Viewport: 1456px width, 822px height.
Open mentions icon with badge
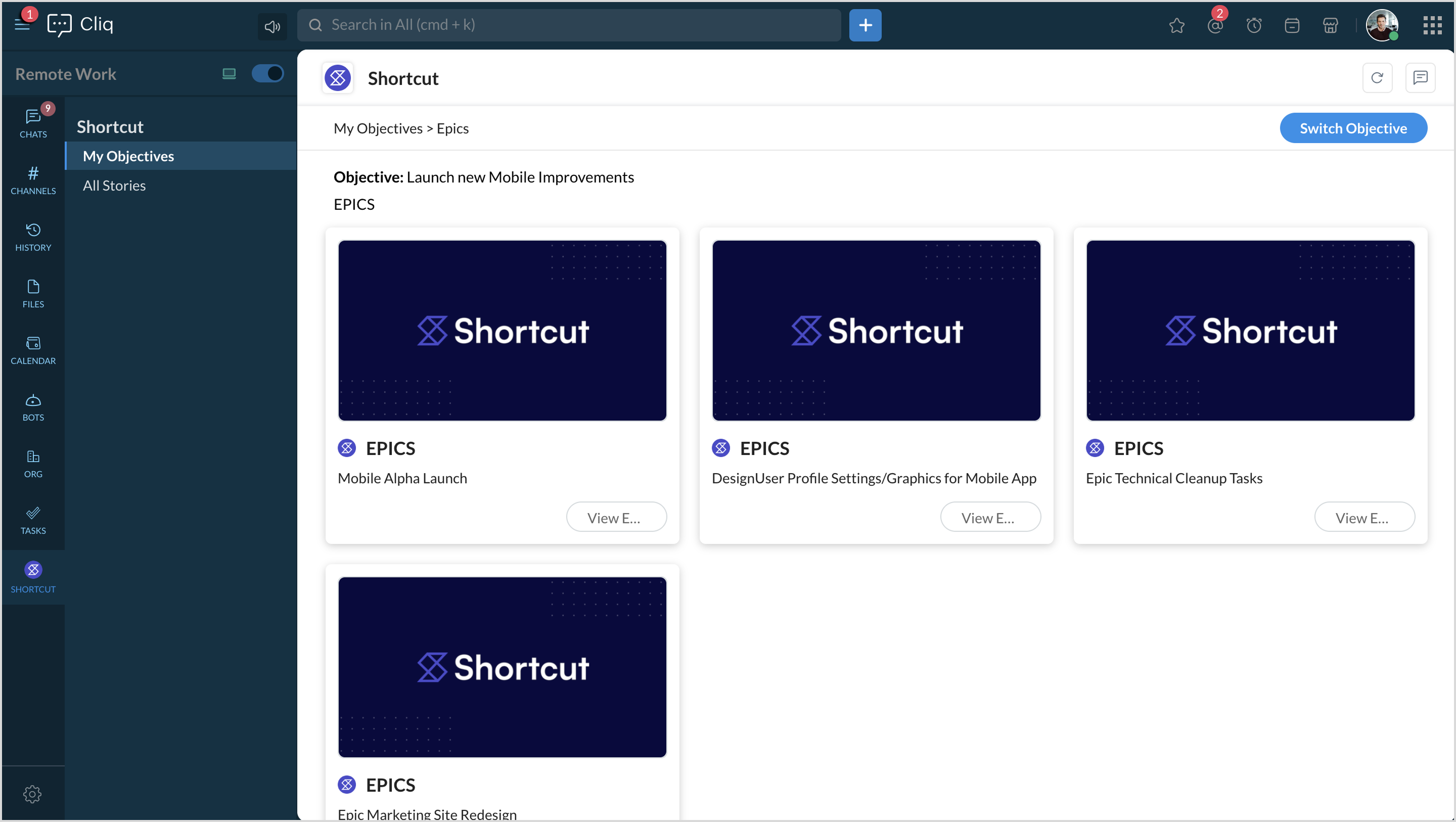(x=1215, y=25)
